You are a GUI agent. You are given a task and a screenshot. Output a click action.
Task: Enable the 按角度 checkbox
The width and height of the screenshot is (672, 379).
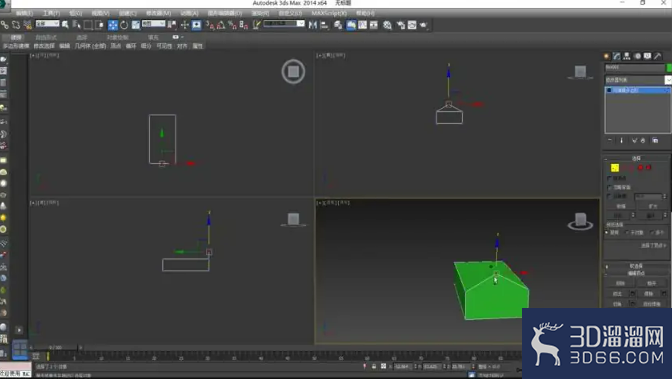click(x=609, y=196)
